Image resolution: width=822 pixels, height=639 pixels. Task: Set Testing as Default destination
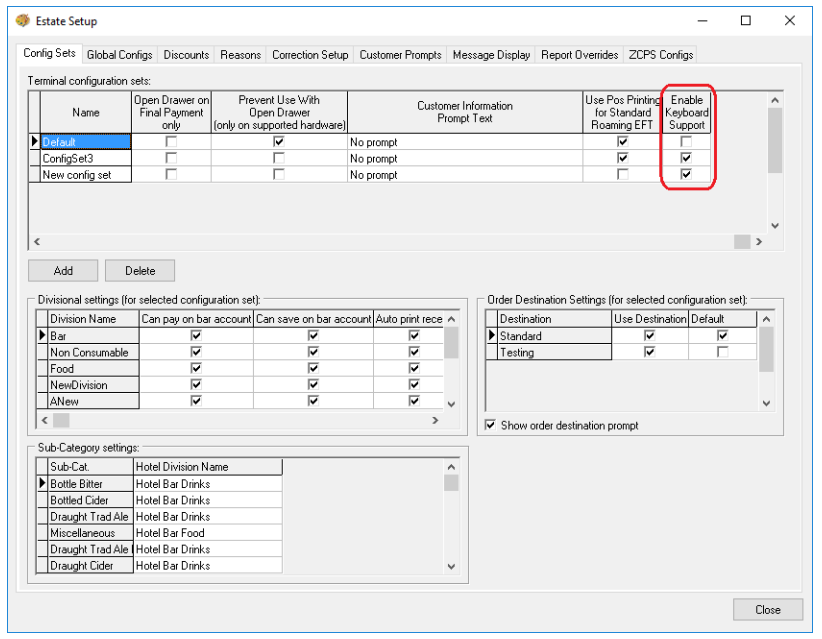point(722,352)
